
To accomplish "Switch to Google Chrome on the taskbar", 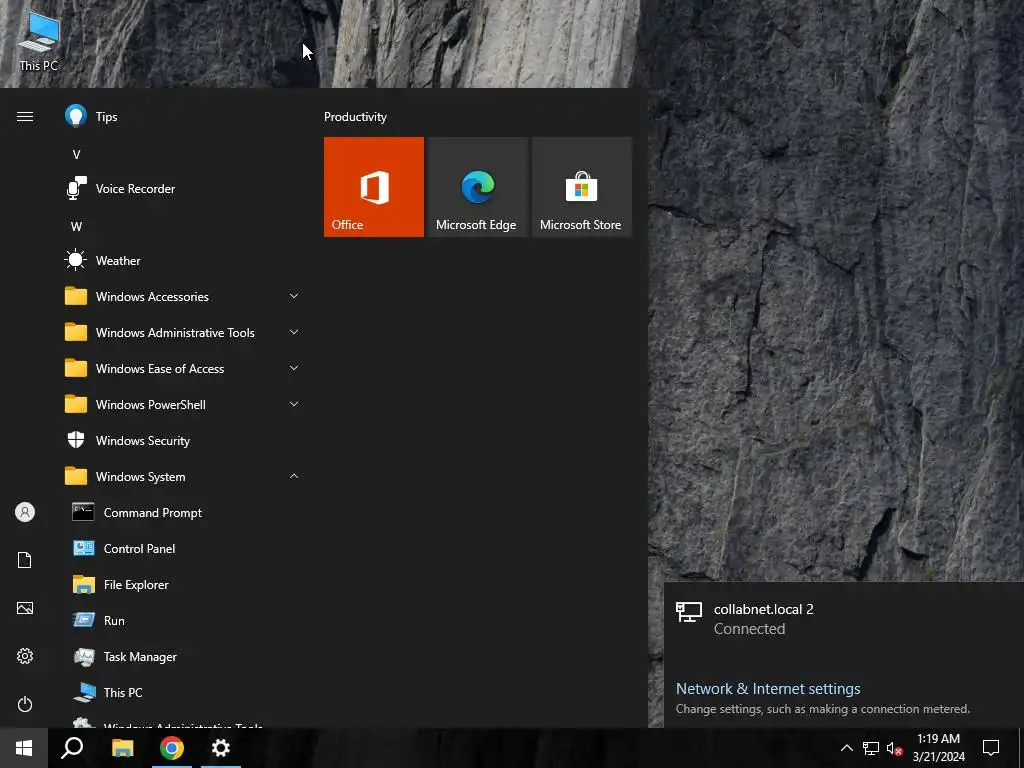I will pos(172,748).
